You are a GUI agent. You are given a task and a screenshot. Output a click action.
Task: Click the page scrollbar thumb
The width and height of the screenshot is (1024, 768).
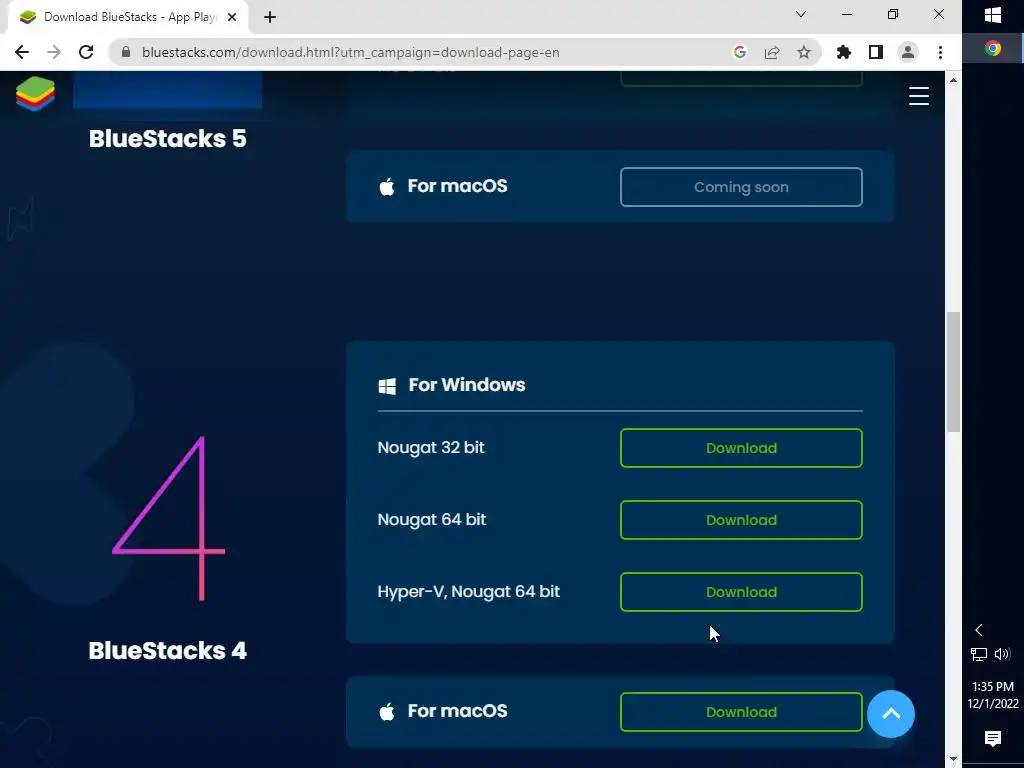(953, 372)
